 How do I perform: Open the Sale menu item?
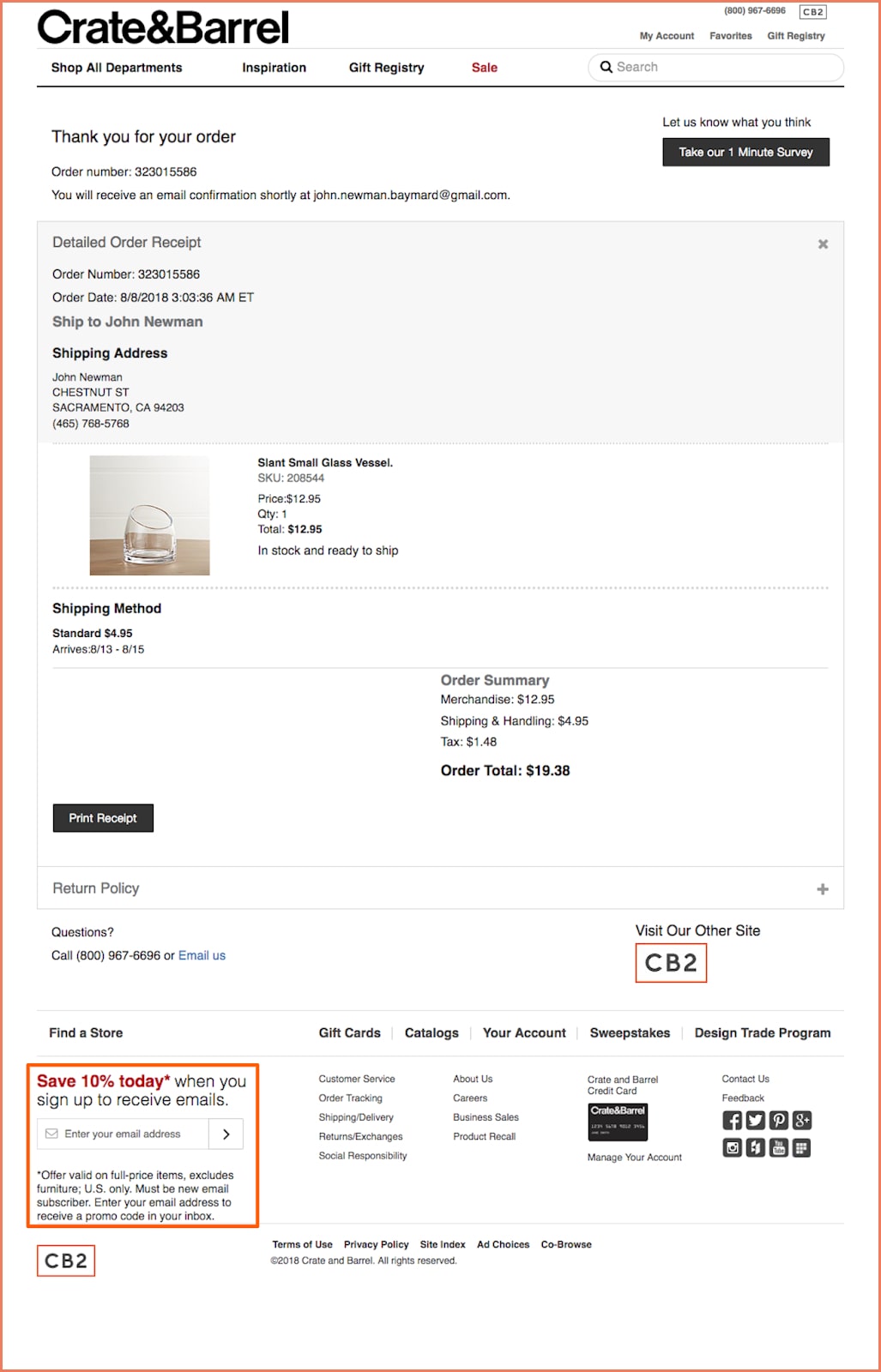tap(484, 67)
